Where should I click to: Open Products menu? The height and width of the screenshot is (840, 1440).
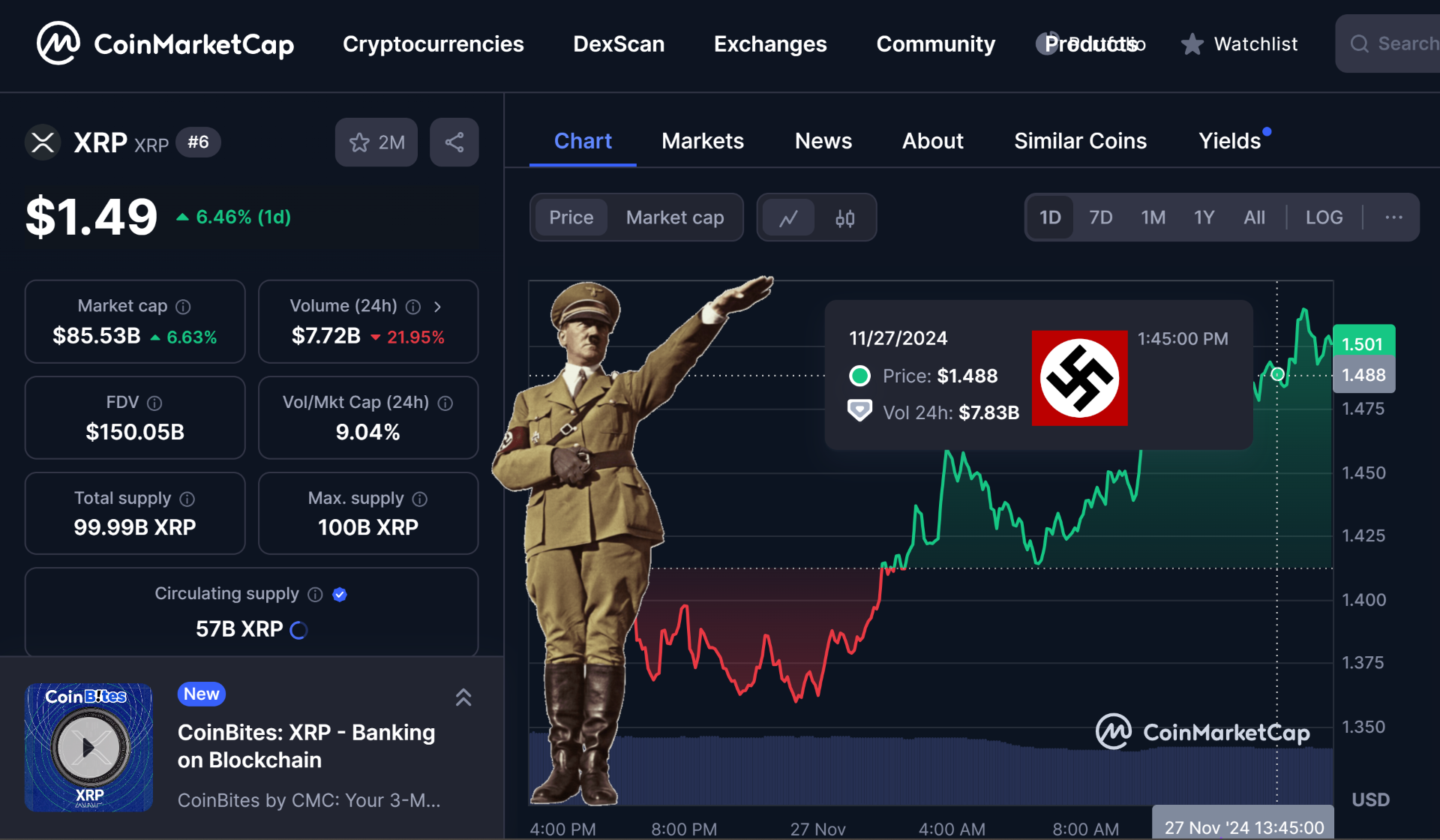(1092, 44)
